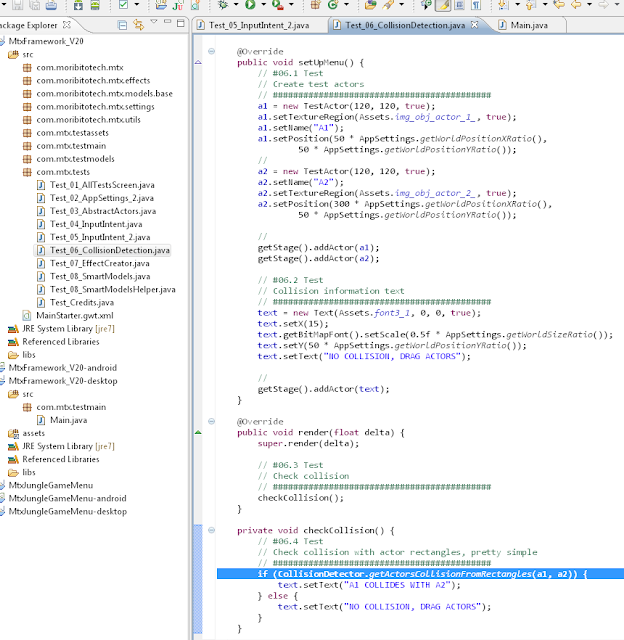Minimize the Package Explorer view
Screen dimensions: 624x640
tap(167, 22)
